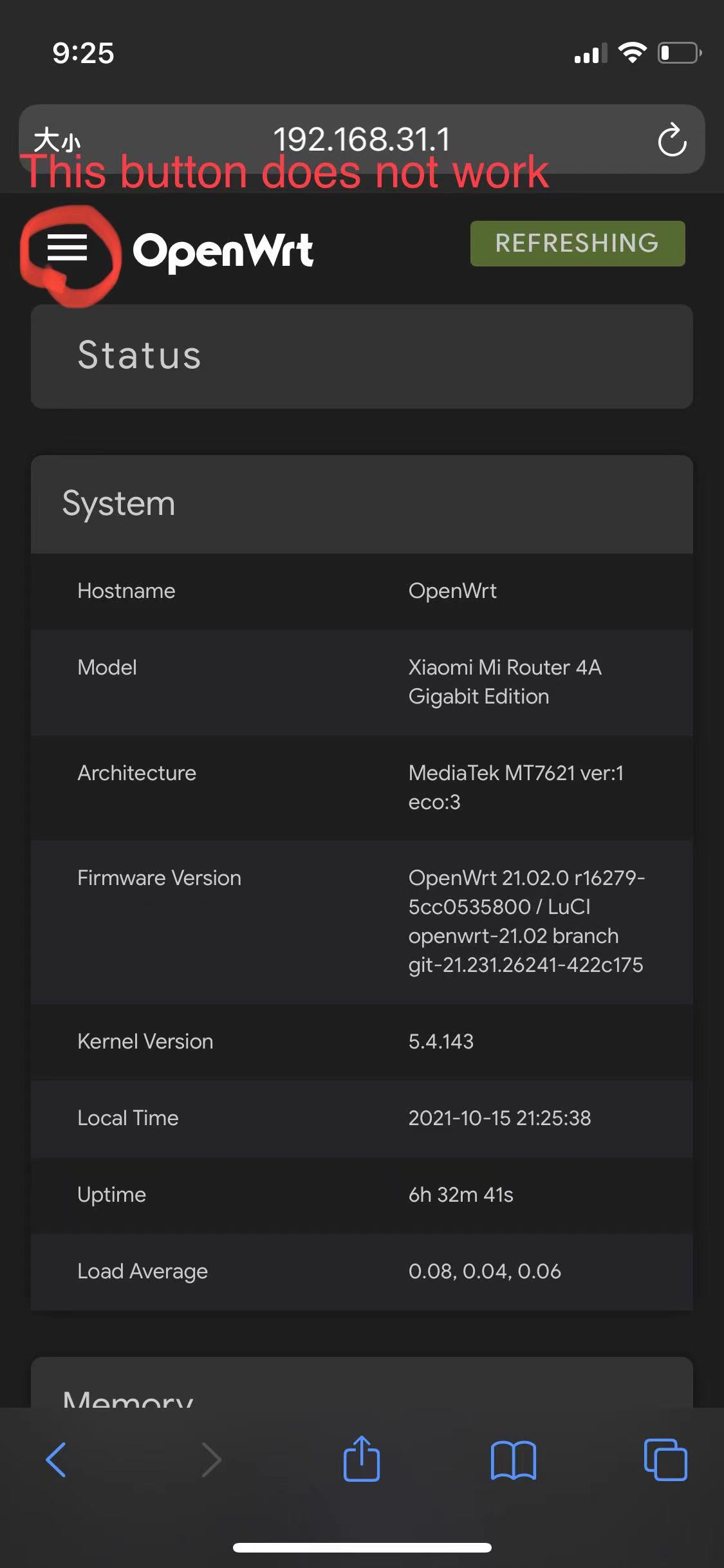
Task: Open the Safari tab switcher icon
Action: tap(665, 1459)
